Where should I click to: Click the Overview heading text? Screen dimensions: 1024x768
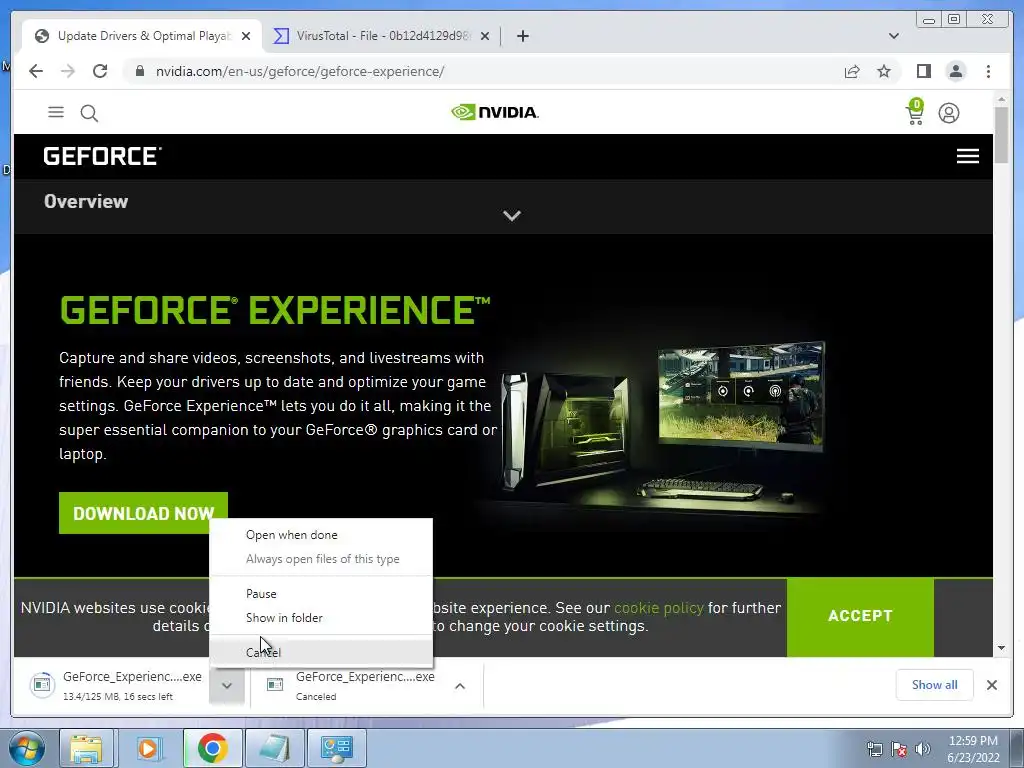[86, 201]
